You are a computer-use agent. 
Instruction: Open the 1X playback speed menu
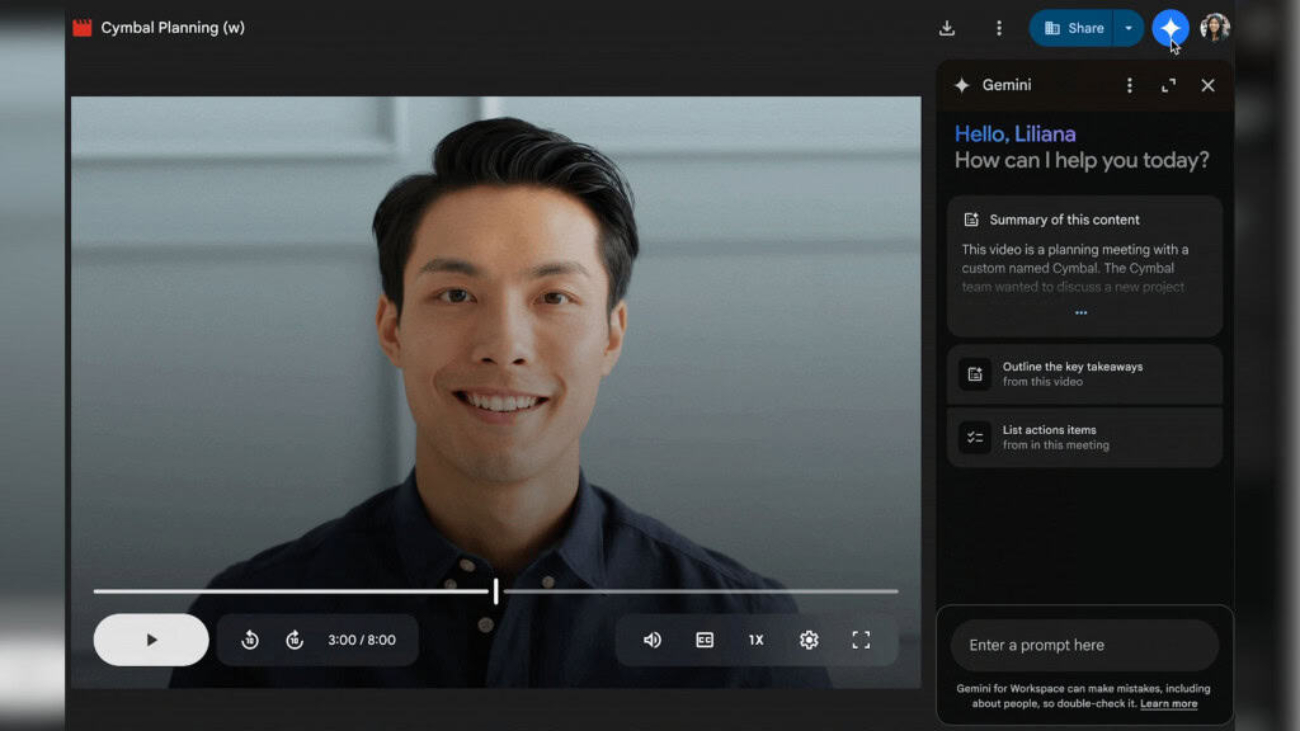(756, 640)
